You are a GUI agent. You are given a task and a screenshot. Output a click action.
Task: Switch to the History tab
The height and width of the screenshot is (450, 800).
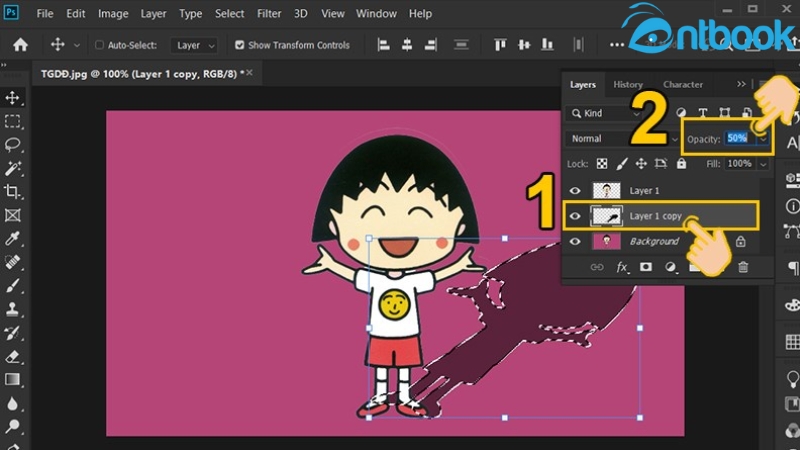[628, 85]
